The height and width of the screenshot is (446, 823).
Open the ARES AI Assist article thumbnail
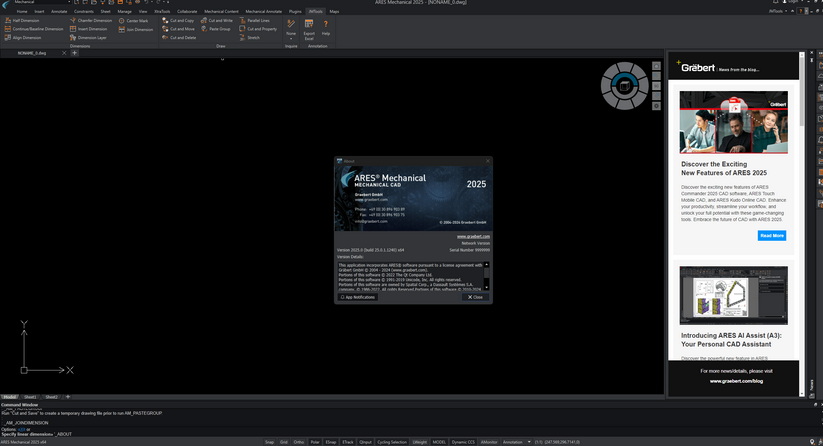click(x=733, y=295)
